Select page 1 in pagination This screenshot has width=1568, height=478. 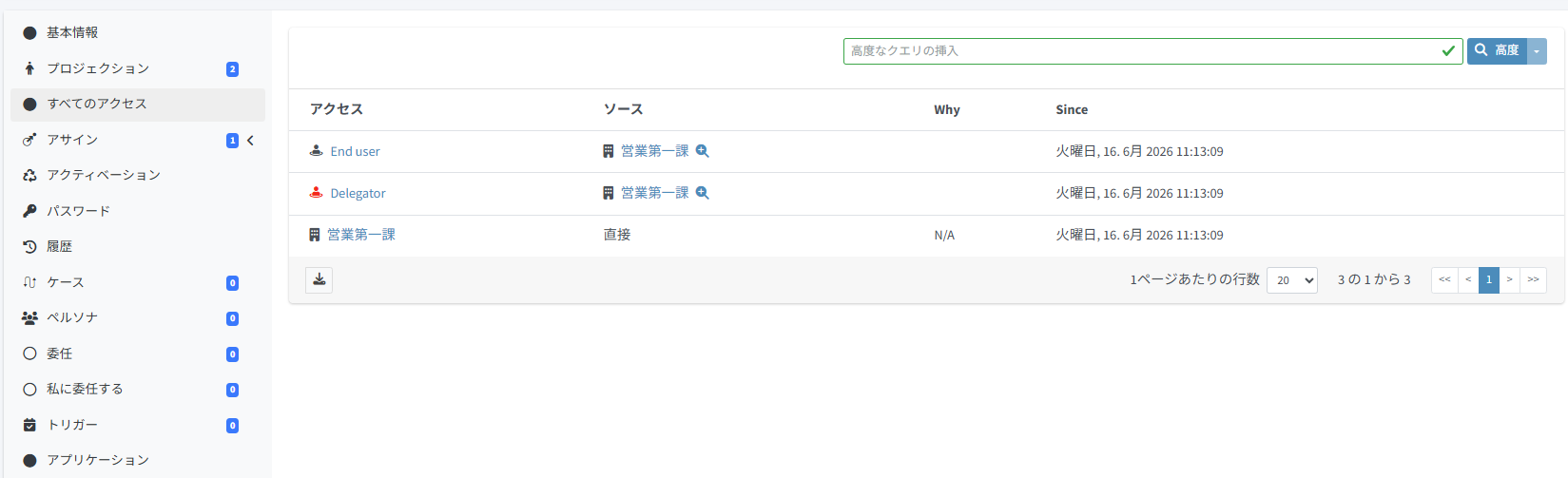(1489, 279)
